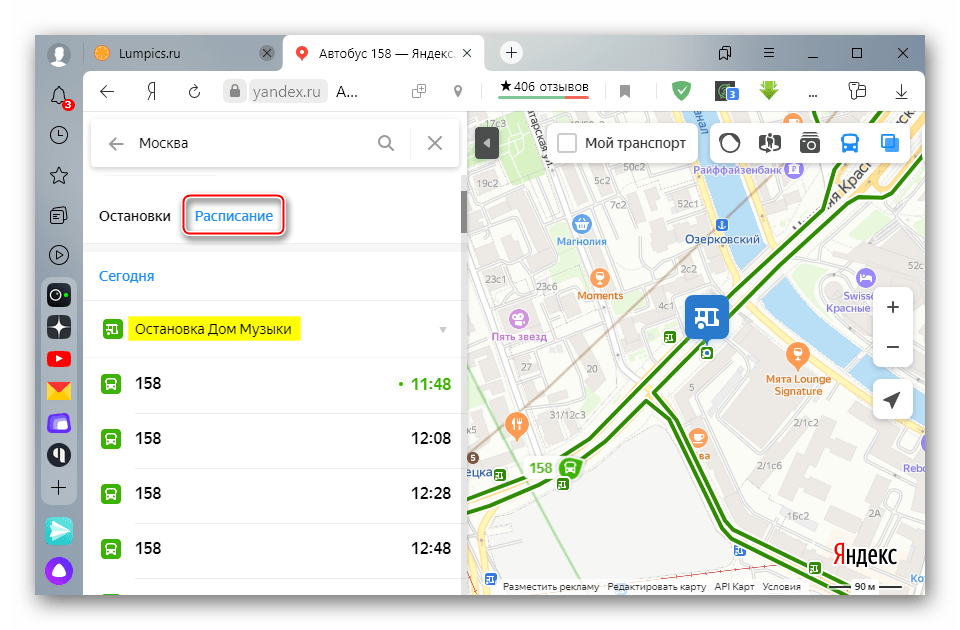Click the search magnifier icon
This screenshot has height=630, width=960.
(x=386, y=143)
